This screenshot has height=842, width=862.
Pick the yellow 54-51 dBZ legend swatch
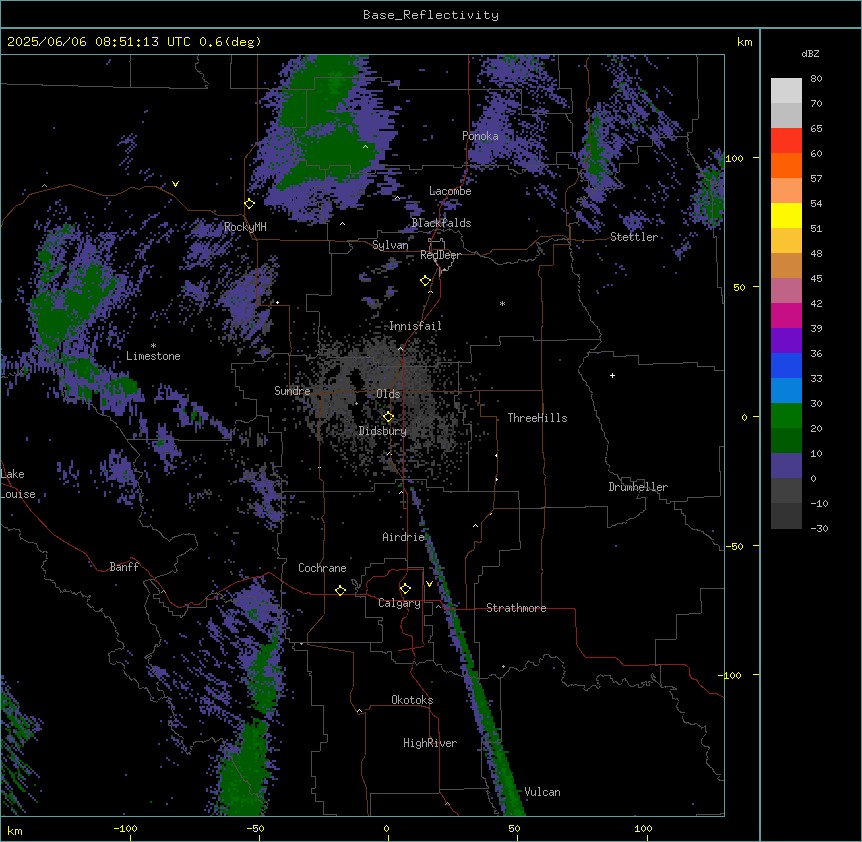(x=786, y=215)
